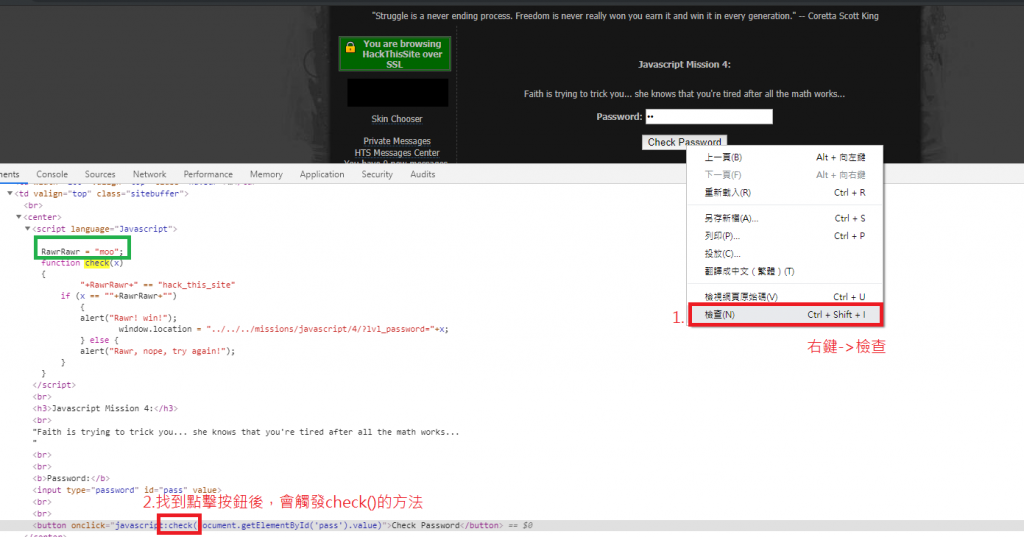1024x537 pixels.
Task: Open the Skin Chooser link
Action: pos(397,119)
